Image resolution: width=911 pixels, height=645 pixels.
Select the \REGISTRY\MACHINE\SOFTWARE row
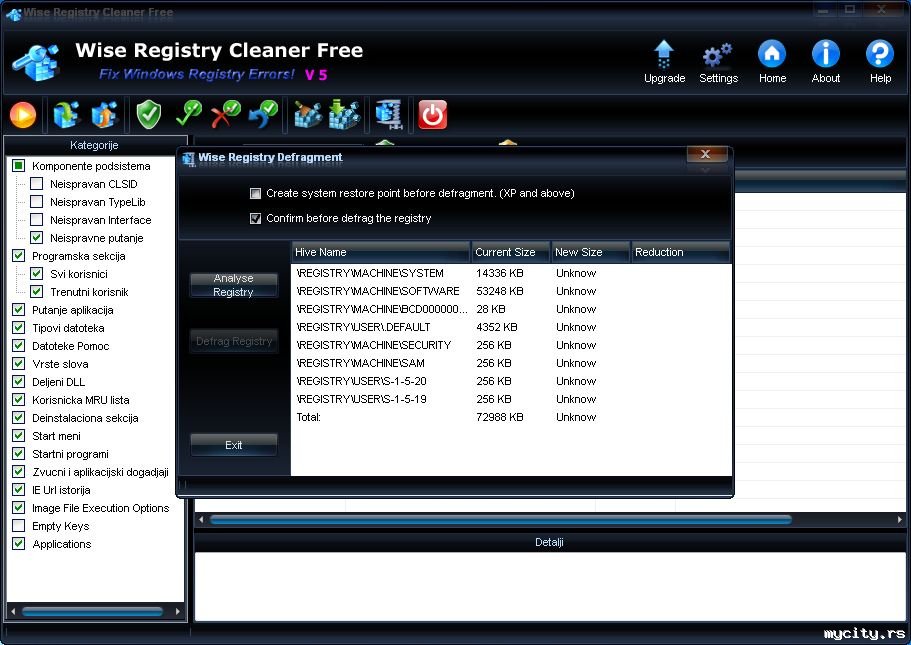pos(511,291)
